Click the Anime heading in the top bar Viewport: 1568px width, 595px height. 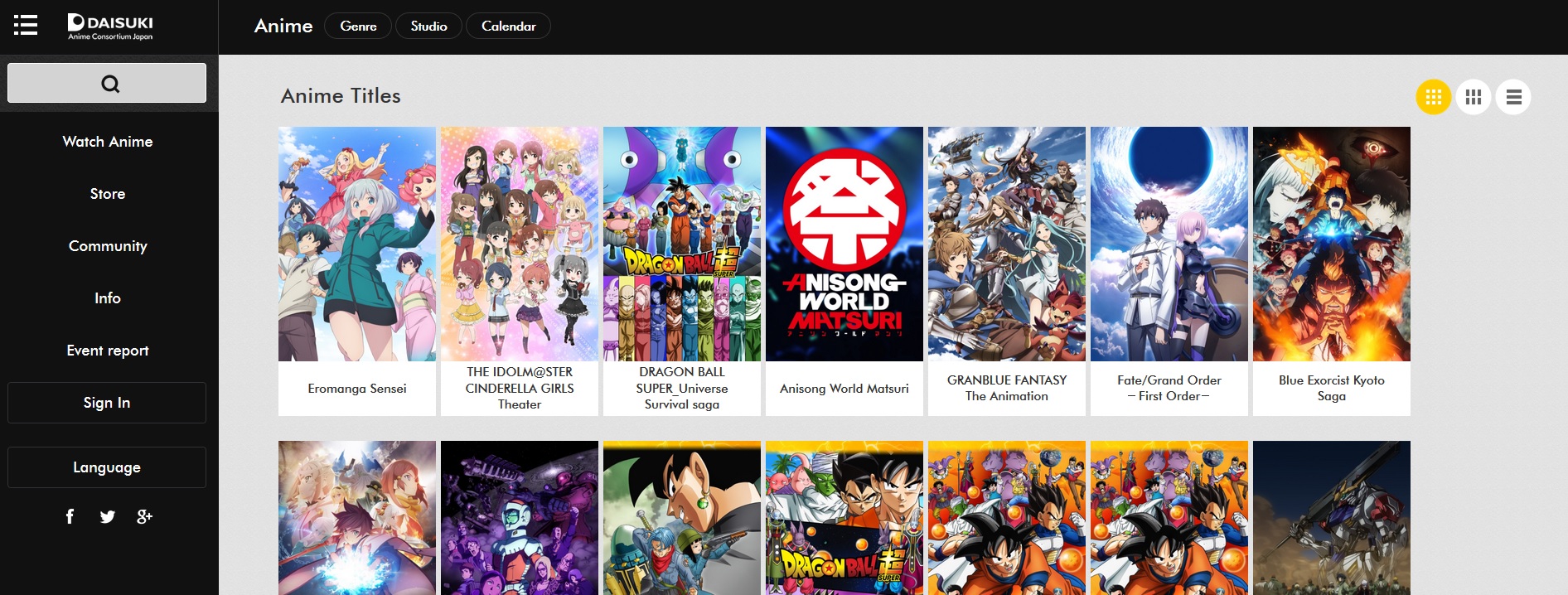(283, 26)
